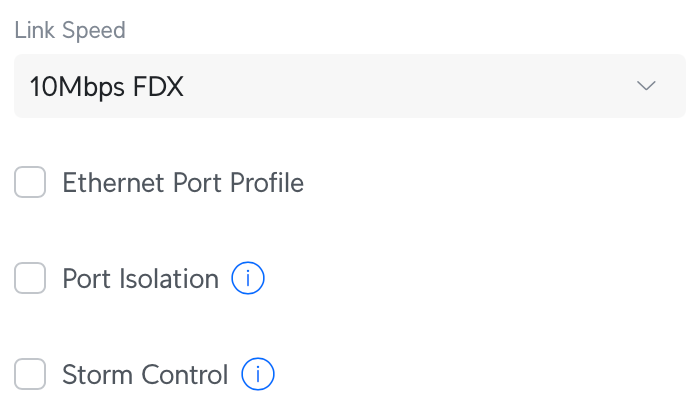Show help tooltip next to Port Isolation
Image resolution: width=694 pixels, height=412 pixels.
pos(248,279)
